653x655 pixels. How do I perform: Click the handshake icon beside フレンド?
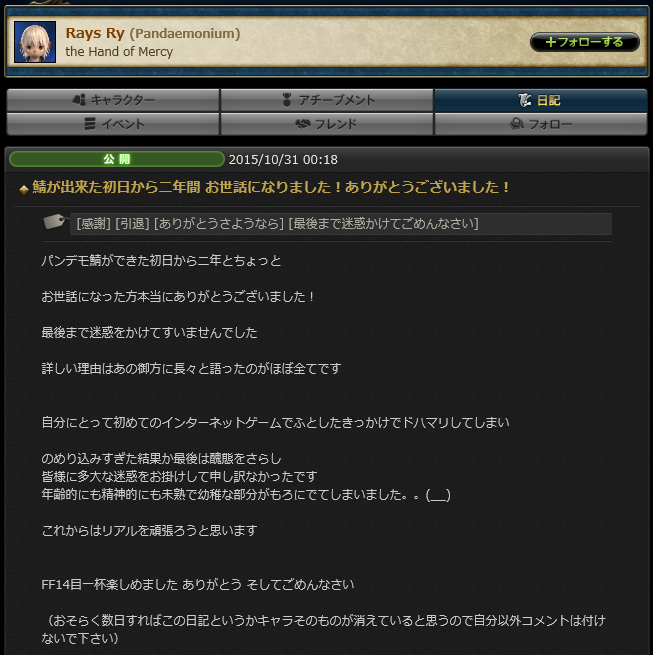click(x=303, y=124)
